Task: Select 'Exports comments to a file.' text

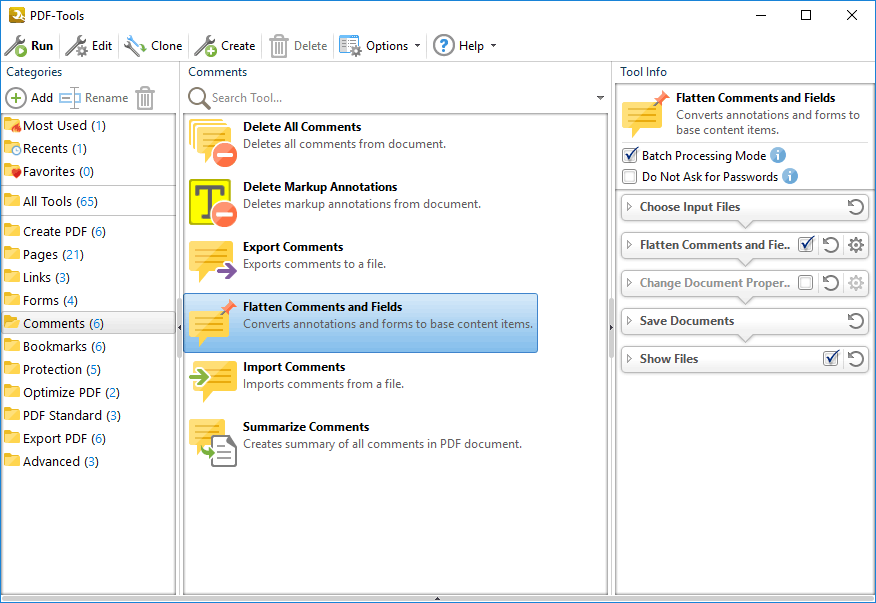Action: 314,264
